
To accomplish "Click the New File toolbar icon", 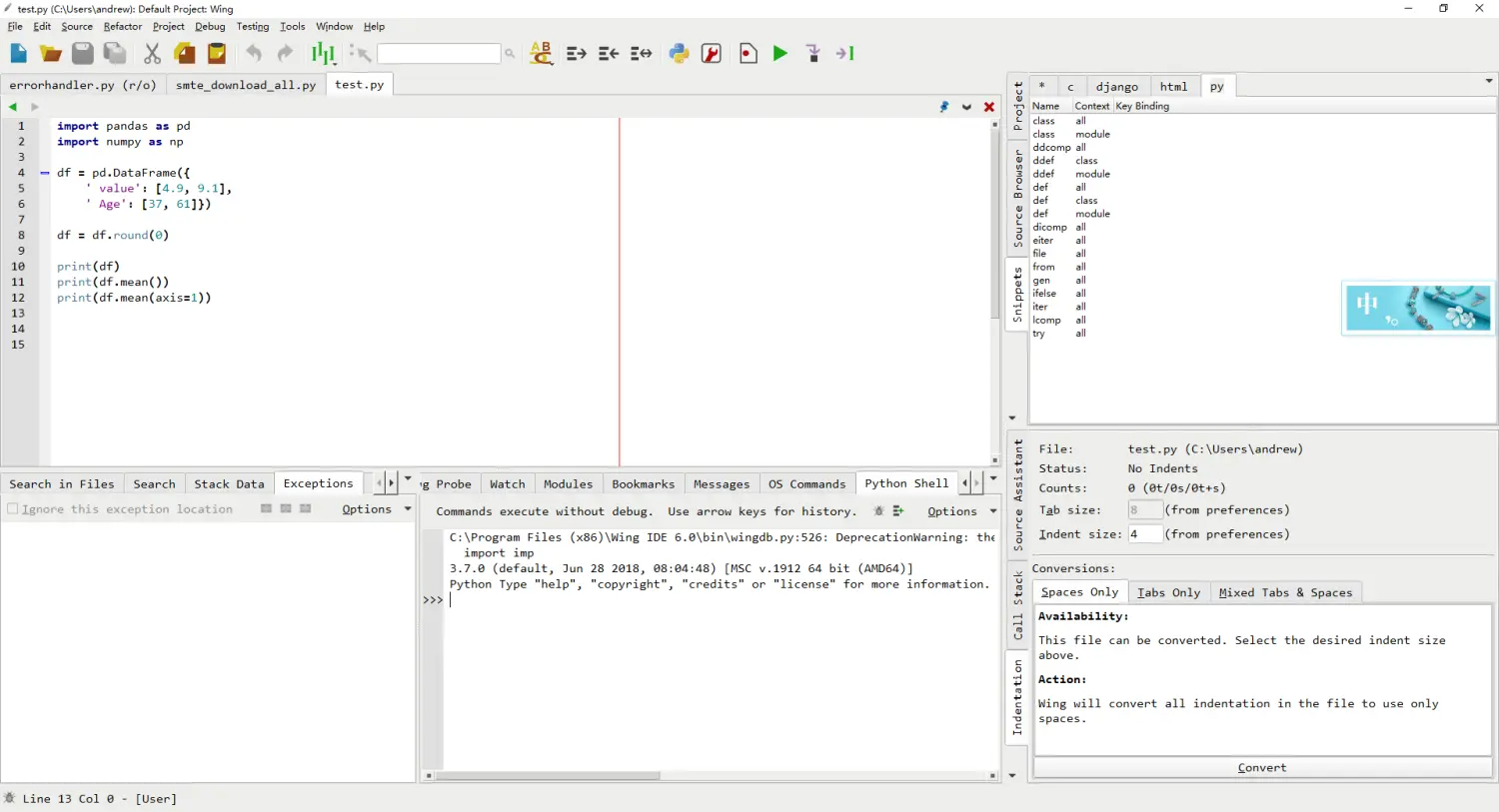I will [19, 54].
